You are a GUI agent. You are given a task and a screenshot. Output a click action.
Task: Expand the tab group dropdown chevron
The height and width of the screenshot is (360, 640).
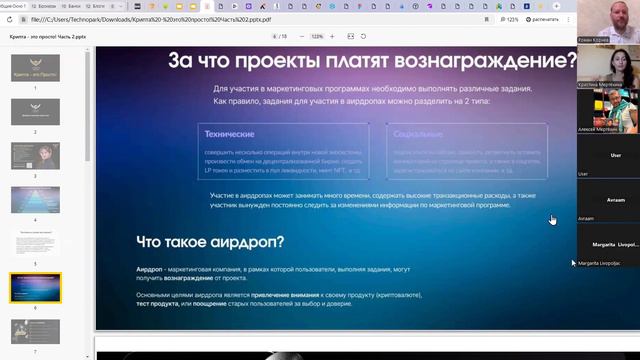pos(121,6)
